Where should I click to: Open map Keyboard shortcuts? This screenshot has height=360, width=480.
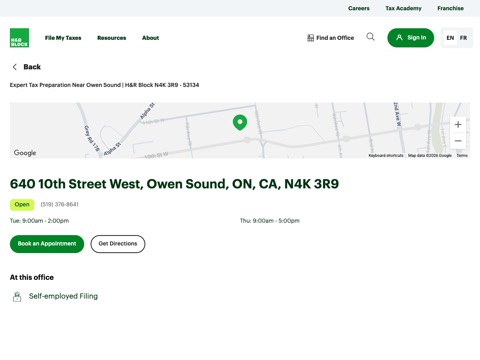[386, 155]
